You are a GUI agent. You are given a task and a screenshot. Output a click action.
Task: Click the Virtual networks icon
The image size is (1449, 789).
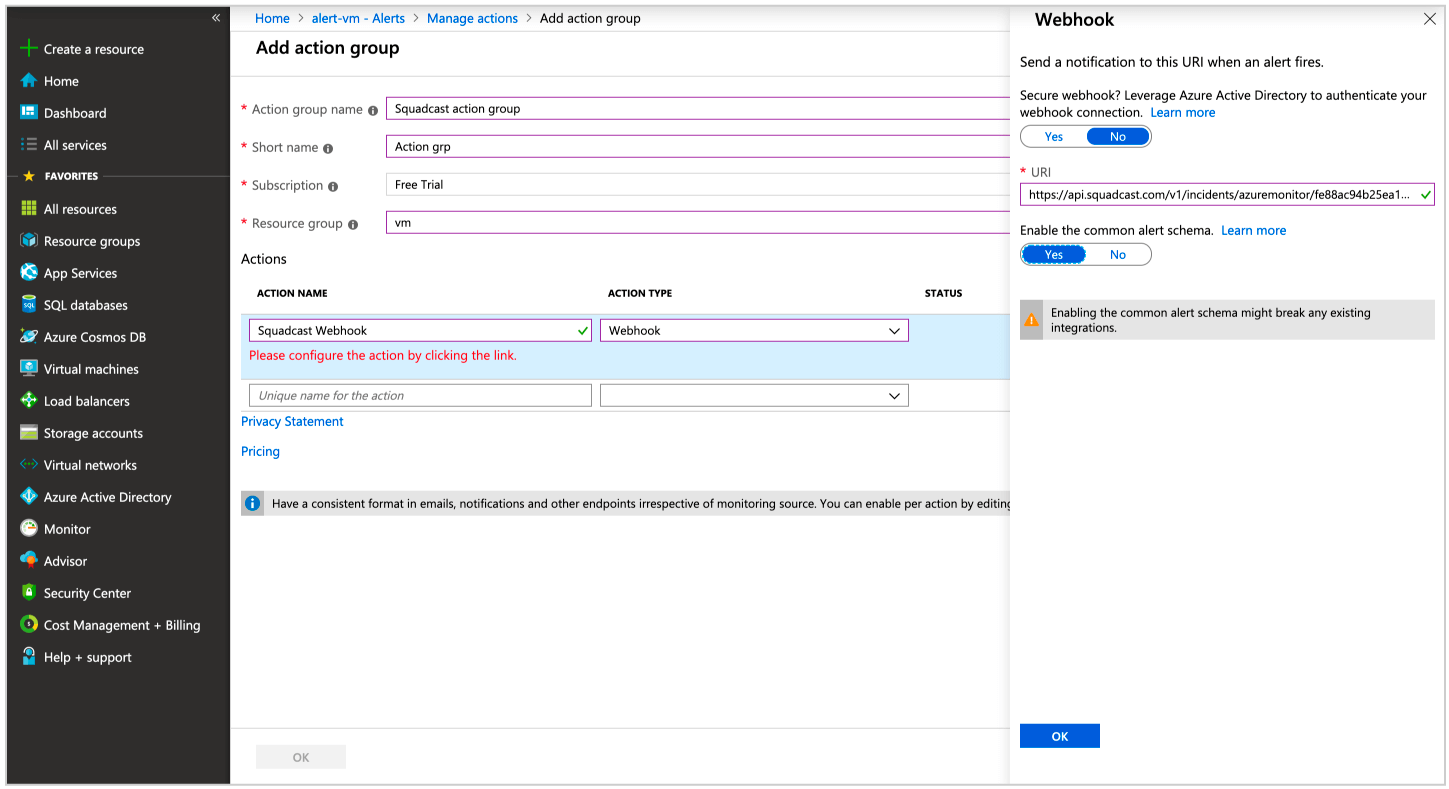coord(29,465)
